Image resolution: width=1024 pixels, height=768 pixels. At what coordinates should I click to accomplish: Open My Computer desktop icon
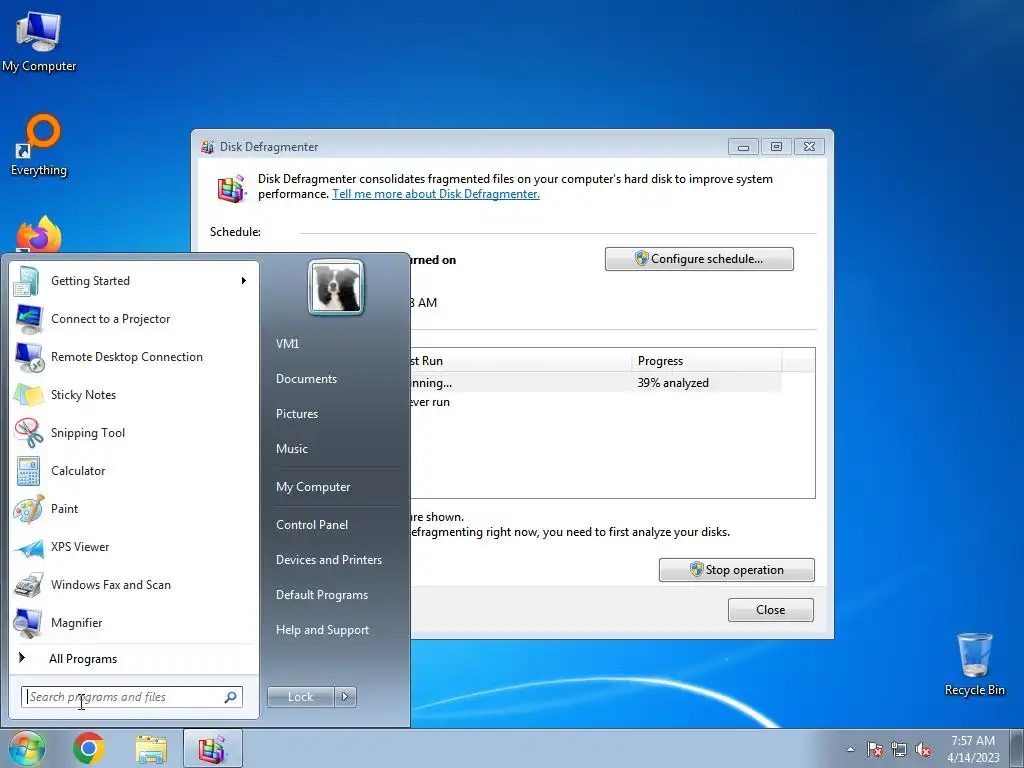[x=39, y=40]
